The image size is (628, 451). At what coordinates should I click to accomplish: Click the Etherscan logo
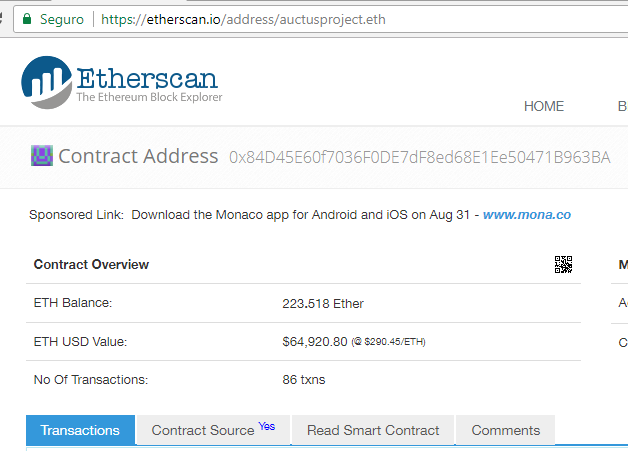point(122,83)
